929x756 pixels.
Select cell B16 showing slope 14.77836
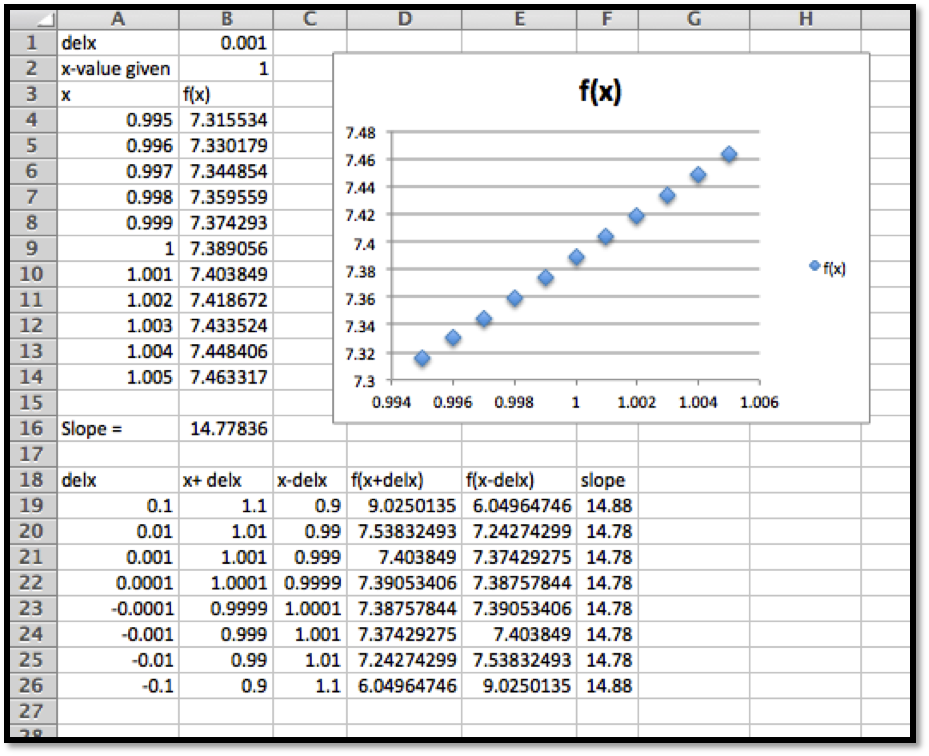[x=225, y=428]
